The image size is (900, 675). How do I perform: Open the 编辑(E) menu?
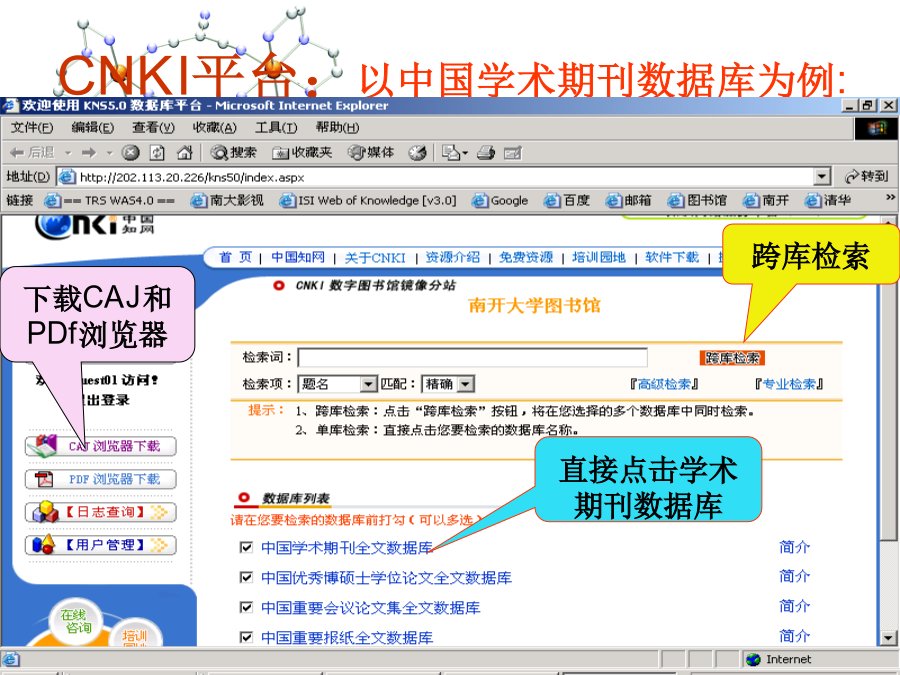tap(92, 127)
